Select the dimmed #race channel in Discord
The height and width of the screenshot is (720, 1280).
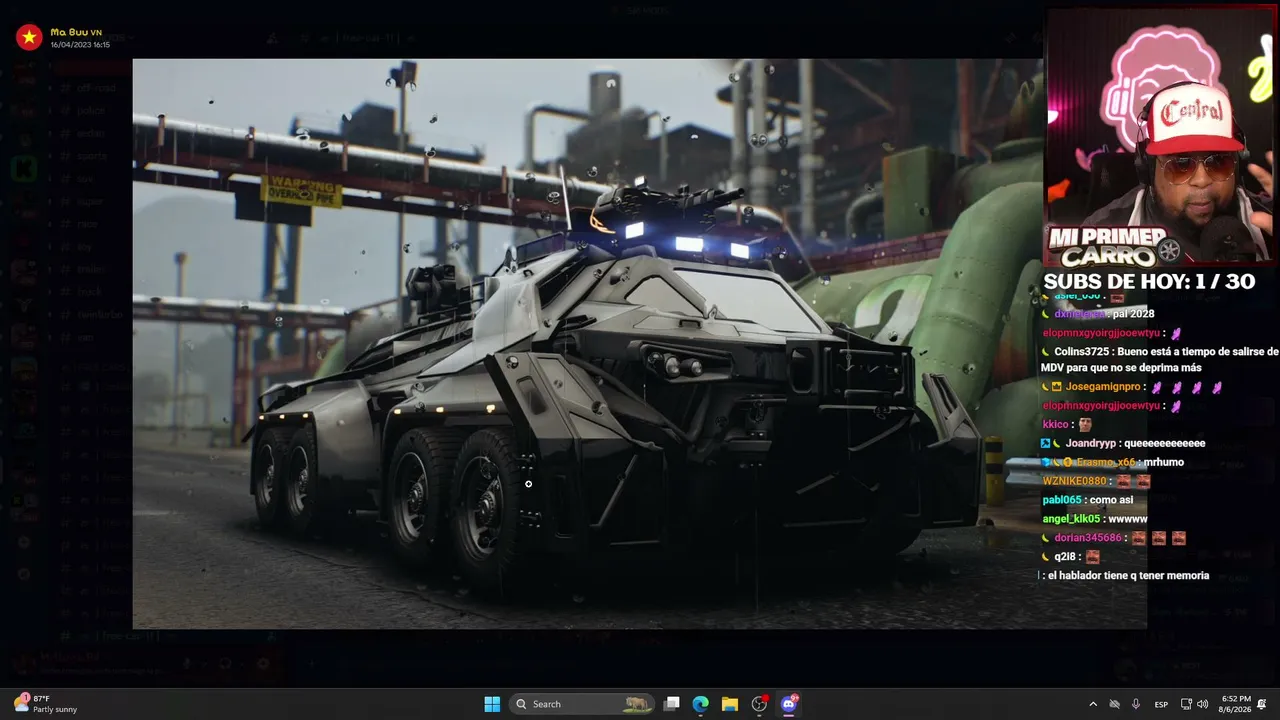(88, 224)
